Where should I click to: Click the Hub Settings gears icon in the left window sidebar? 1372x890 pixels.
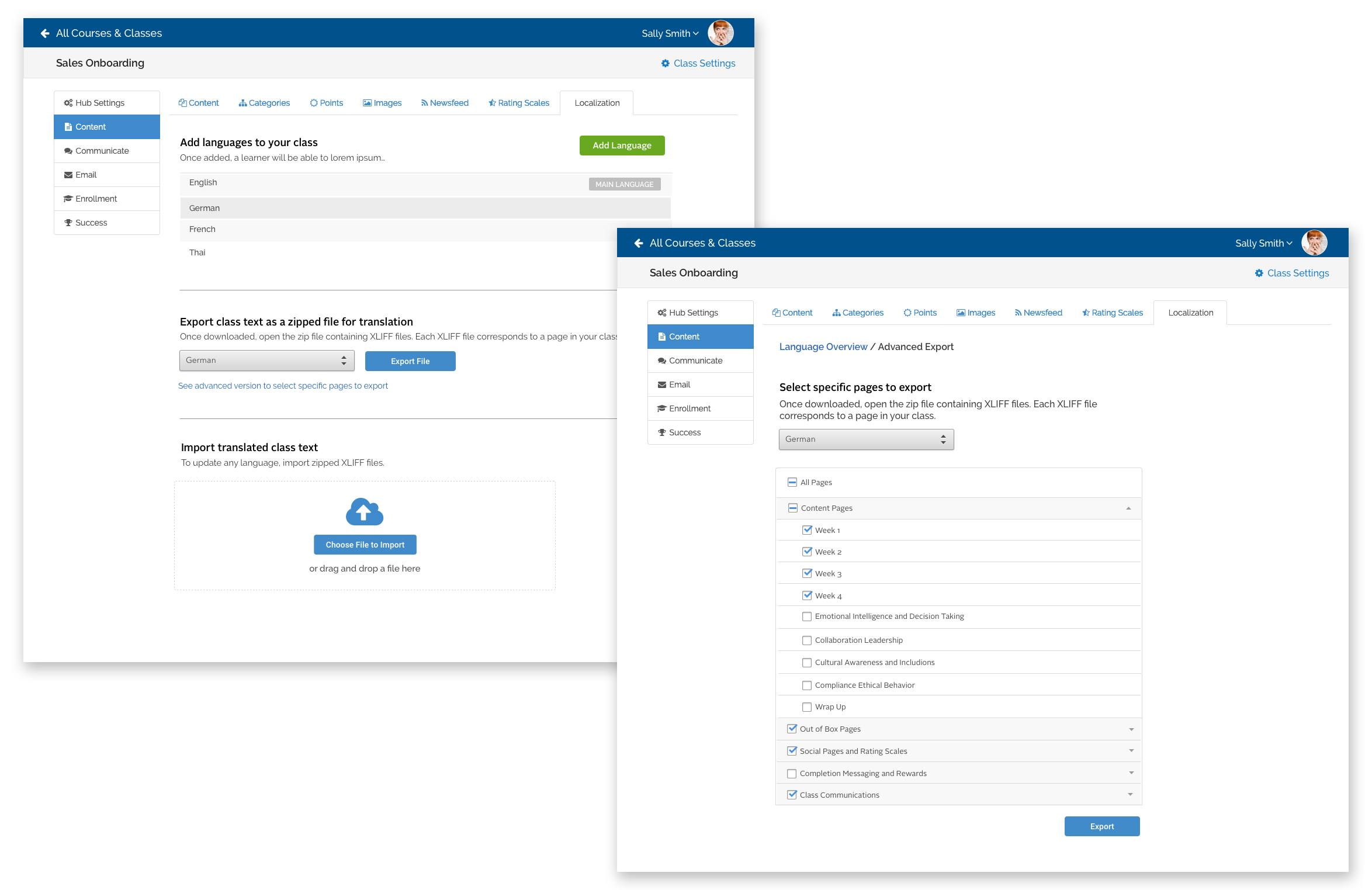click(68, 103)
